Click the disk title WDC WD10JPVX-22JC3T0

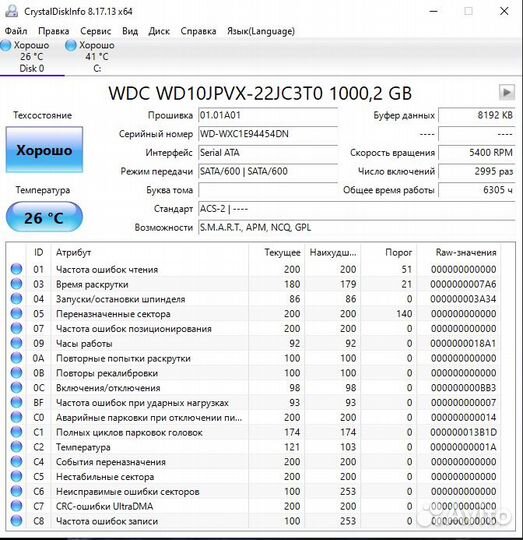pos(260,93)
